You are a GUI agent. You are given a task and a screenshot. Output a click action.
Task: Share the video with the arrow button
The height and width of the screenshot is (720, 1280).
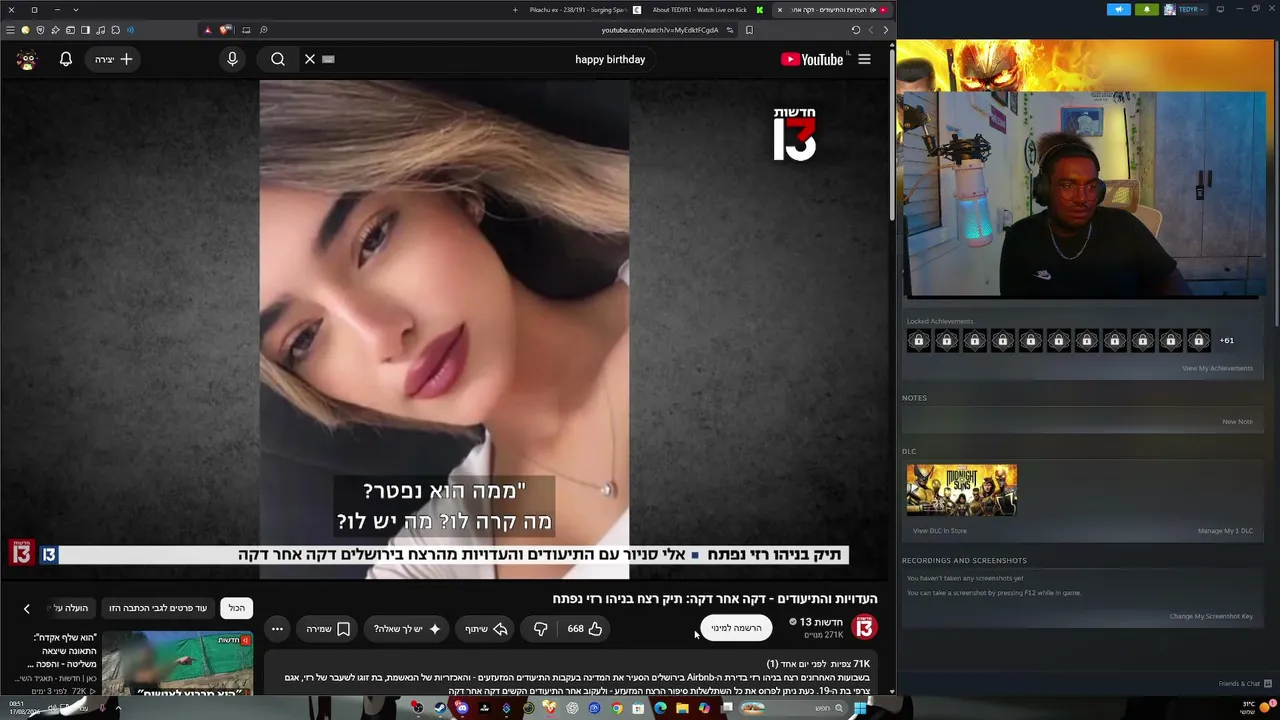pos(487,629)
